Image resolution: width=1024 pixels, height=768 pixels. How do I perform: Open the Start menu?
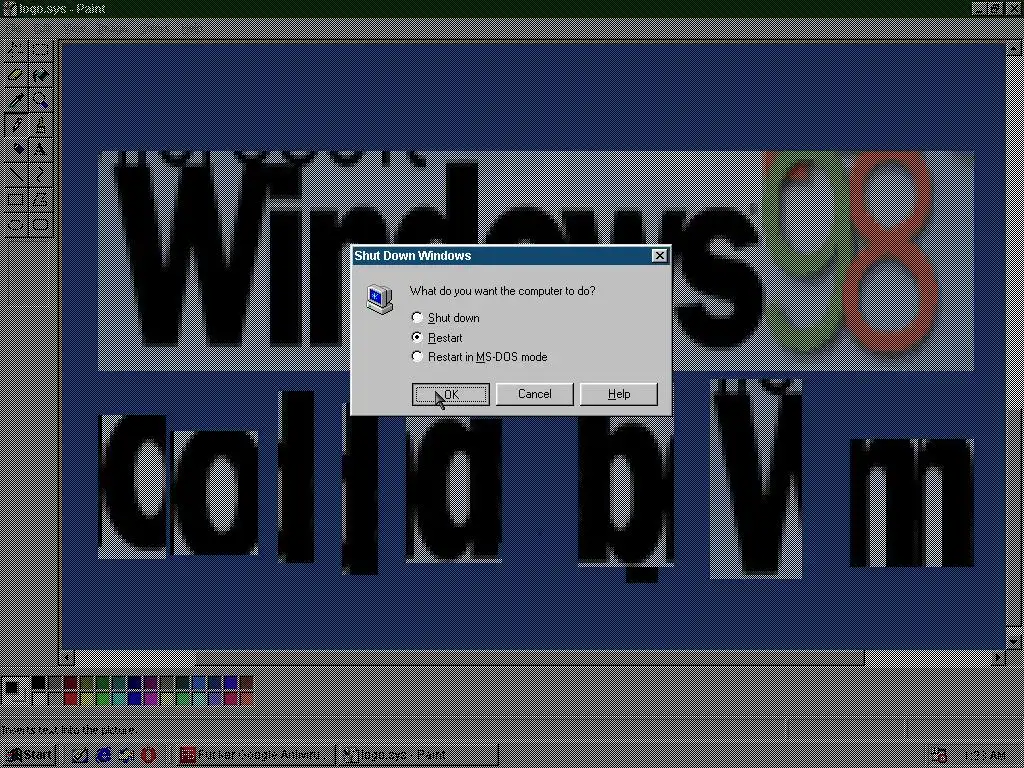pos(29,755)
